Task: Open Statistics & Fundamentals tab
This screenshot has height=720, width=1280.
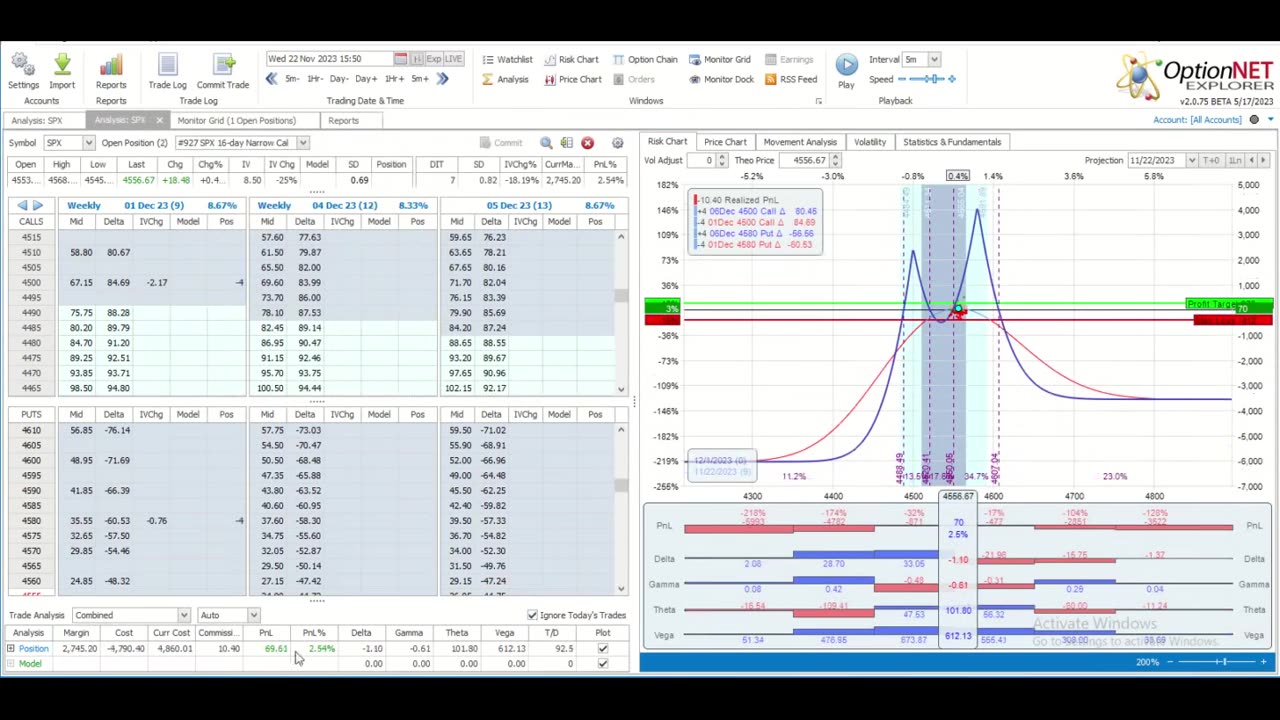Action: pyautogui.click(x=951, y=142)
